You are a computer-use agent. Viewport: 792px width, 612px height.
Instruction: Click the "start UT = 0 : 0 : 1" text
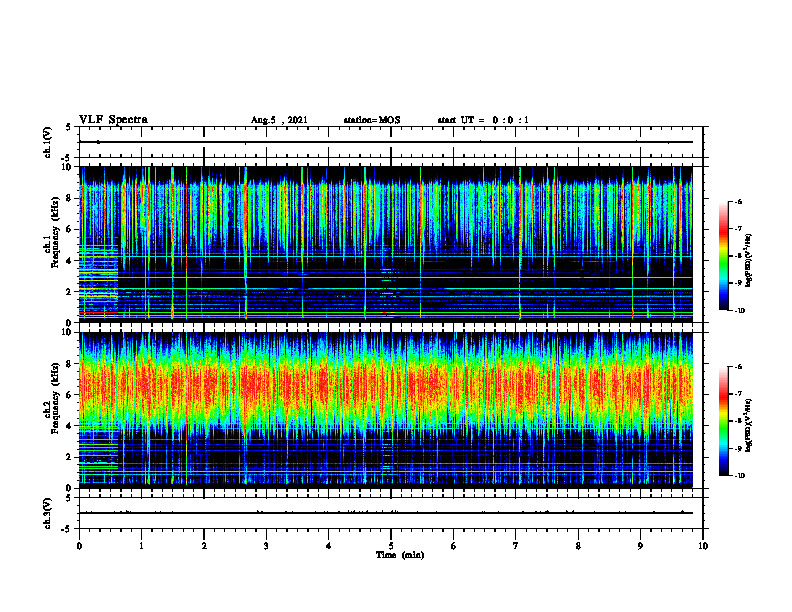click(483, 120)
